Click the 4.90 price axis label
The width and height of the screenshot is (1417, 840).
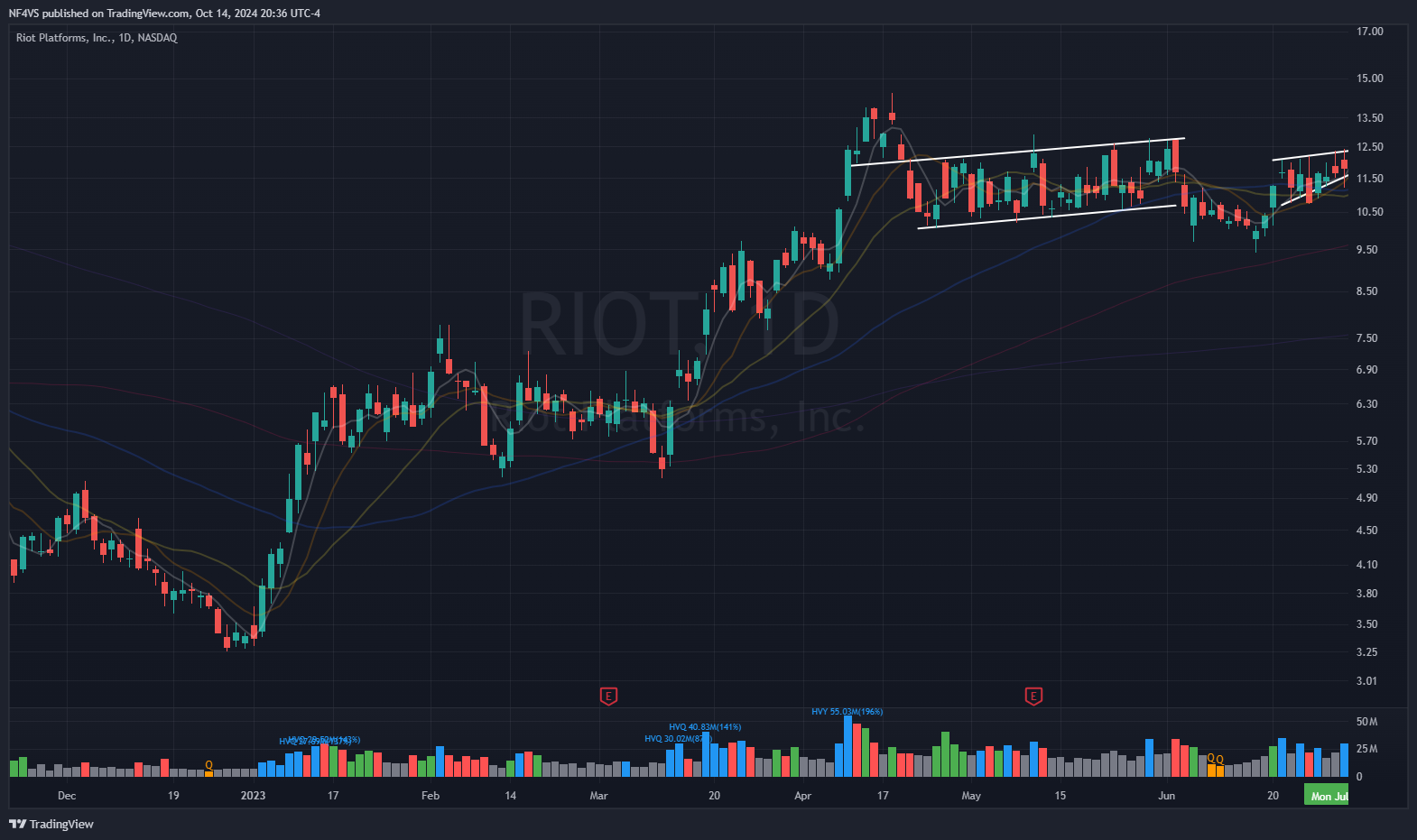[1366, 498]
